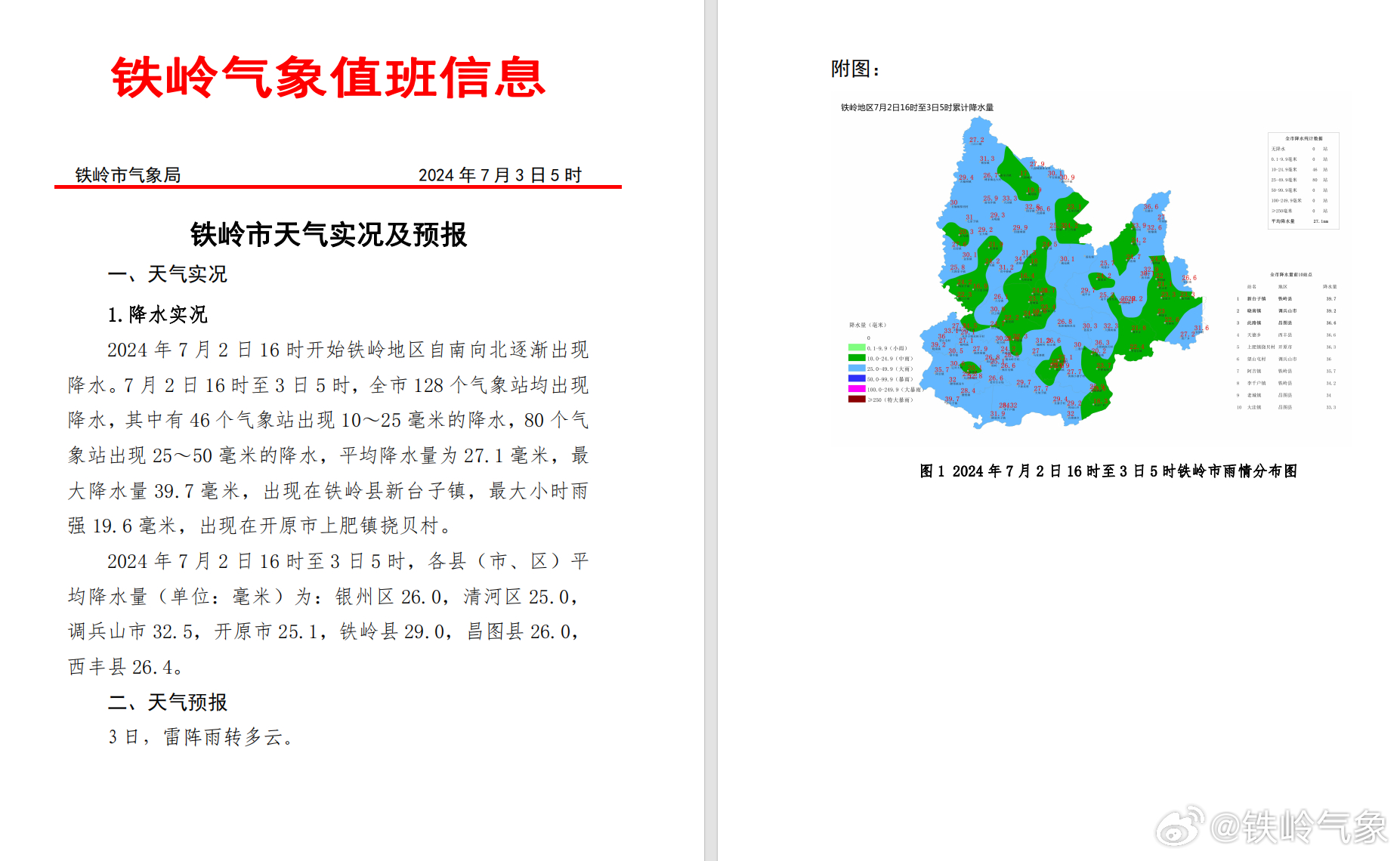This screenshot has height=861, width=1400.
Task: Click the 27.2 value at the map's northern tip
Action: point(977,140)
